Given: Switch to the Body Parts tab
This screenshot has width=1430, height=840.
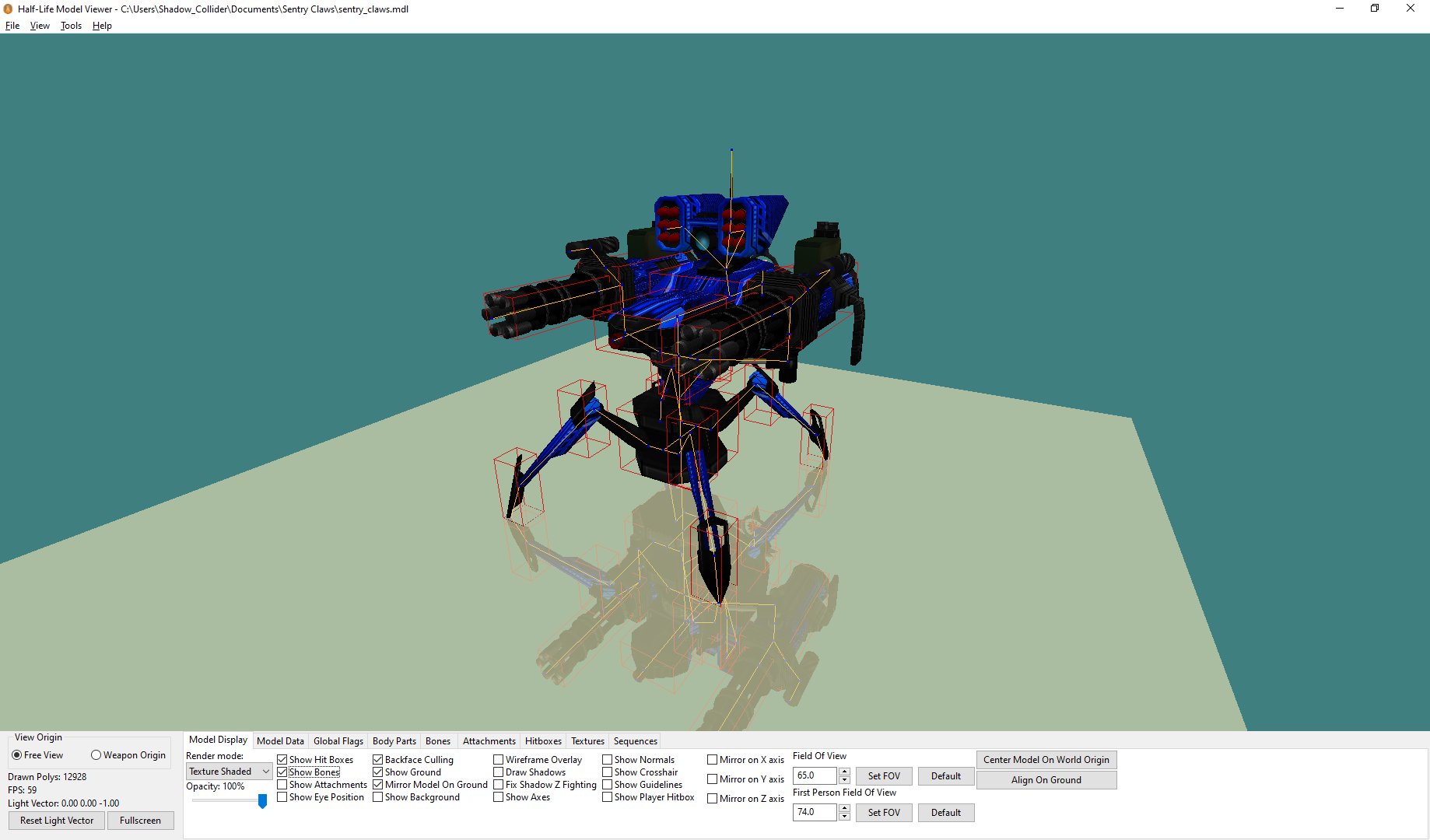Looking at the screenshot, I should tap(394, 741).
